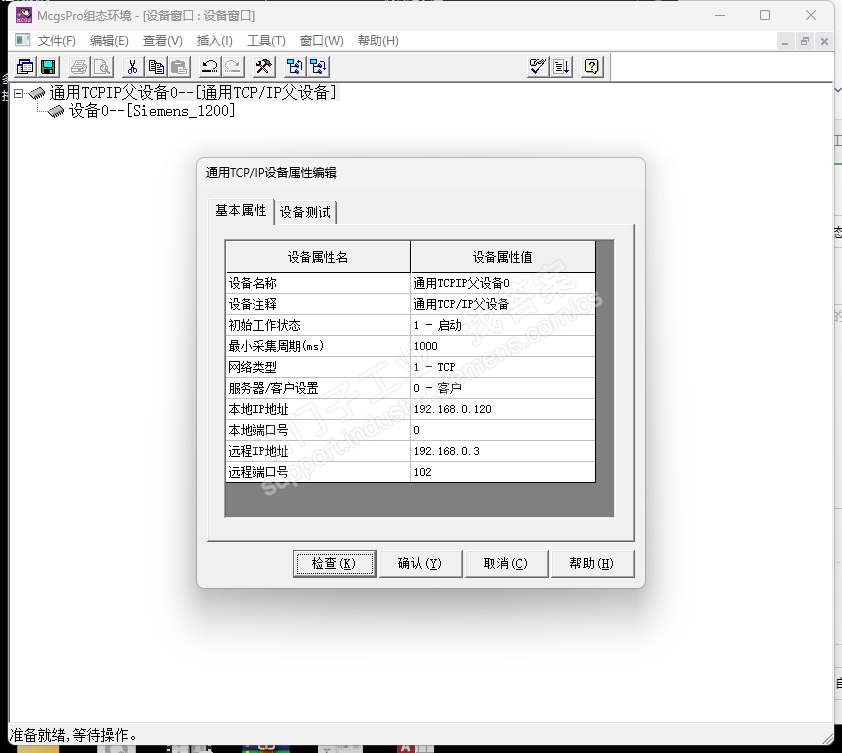Open the 查看(V) menu
The image size is (842, 753).
click(x=162, y=41)
